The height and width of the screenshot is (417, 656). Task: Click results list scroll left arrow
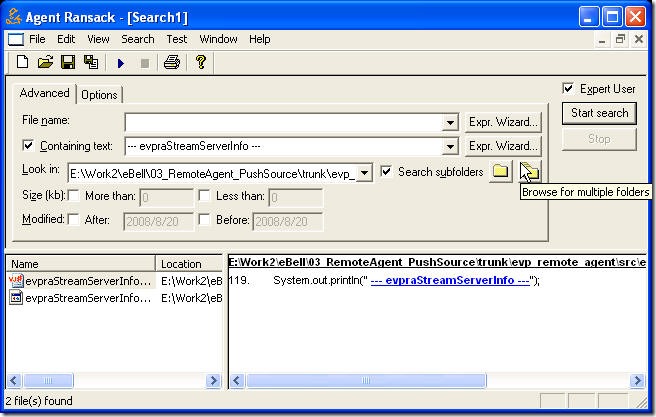tap(13, 381)
